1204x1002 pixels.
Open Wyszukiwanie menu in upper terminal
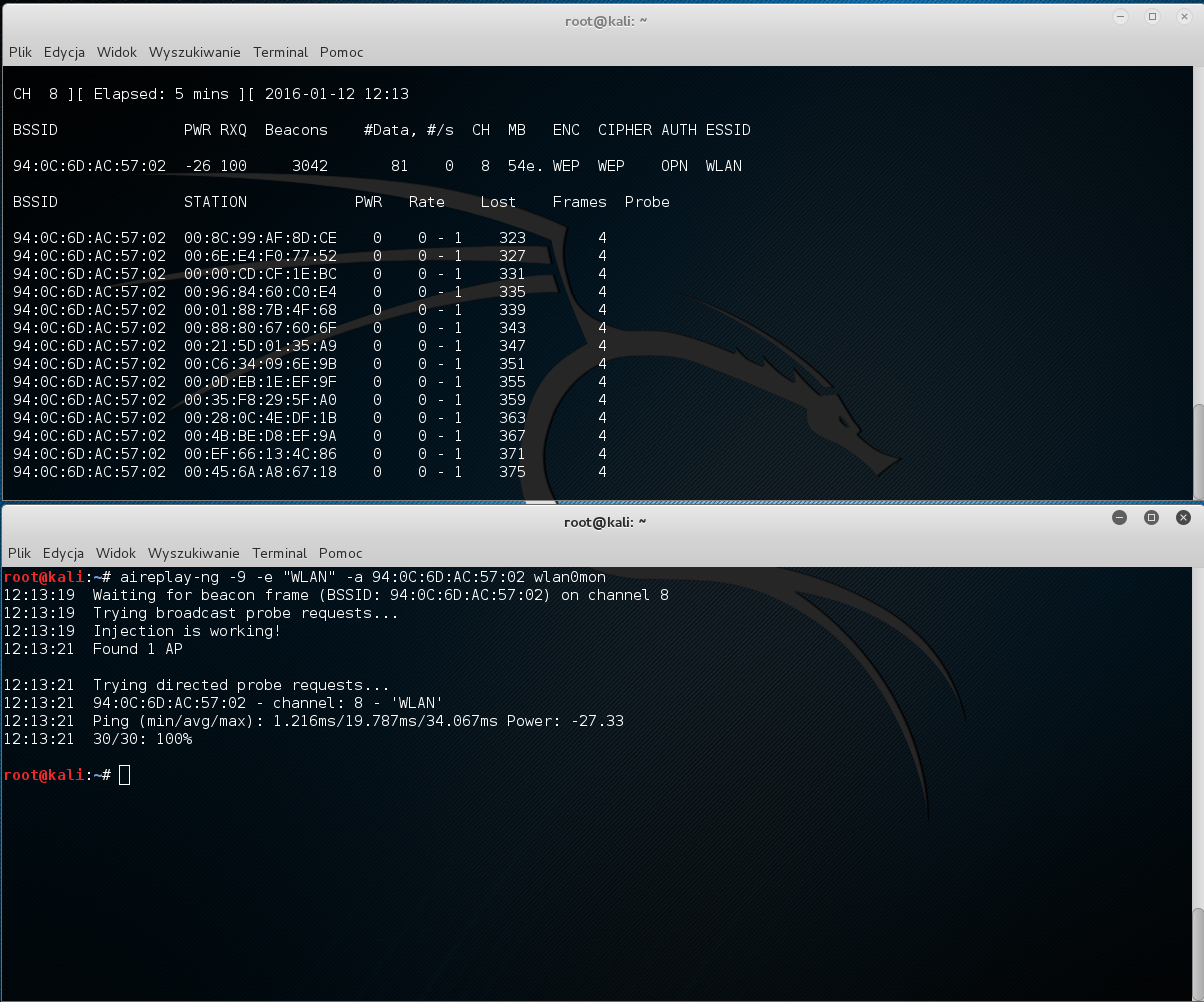[x=195, y=52]
